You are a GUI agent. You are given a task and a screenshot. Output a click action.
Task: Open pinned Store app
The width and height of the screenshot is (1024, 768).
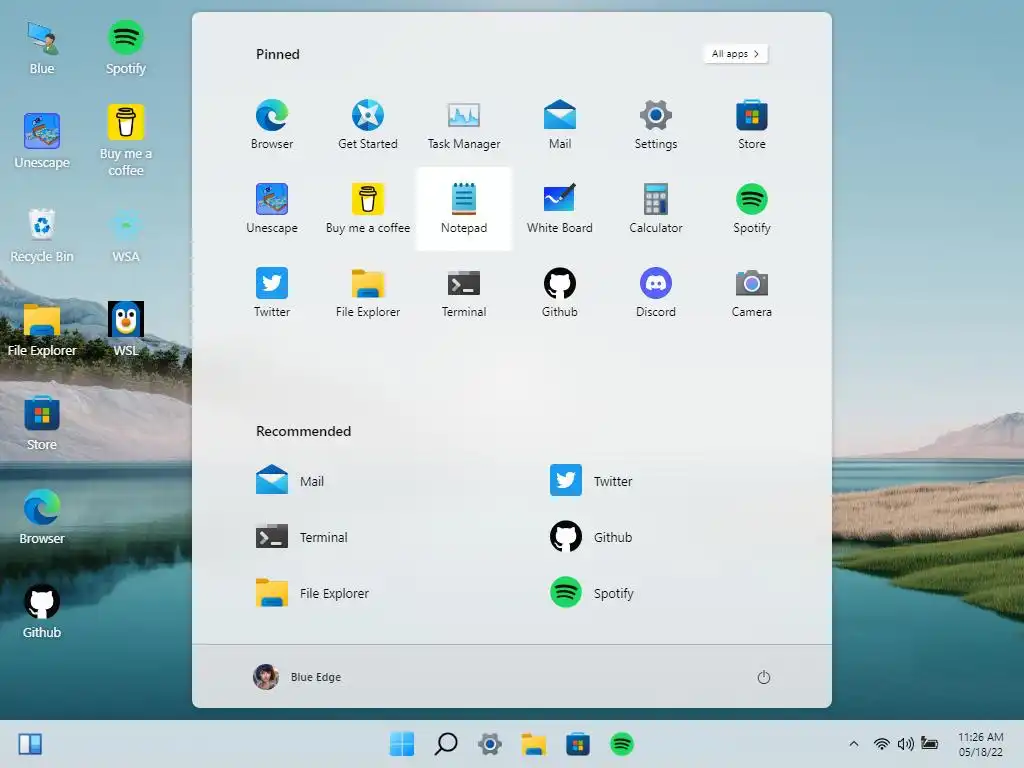pyautogui.click(x=752, y=125)
